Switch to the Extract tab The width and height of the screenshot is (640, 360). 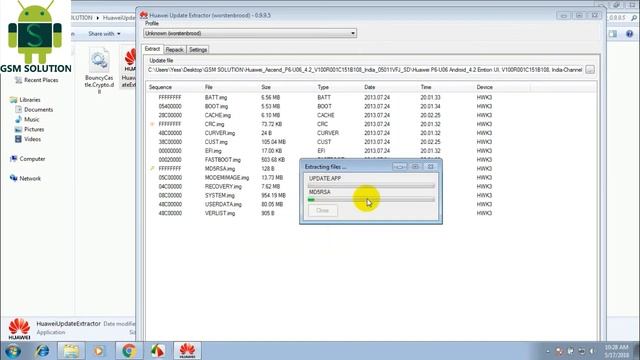tap(152, 49)
